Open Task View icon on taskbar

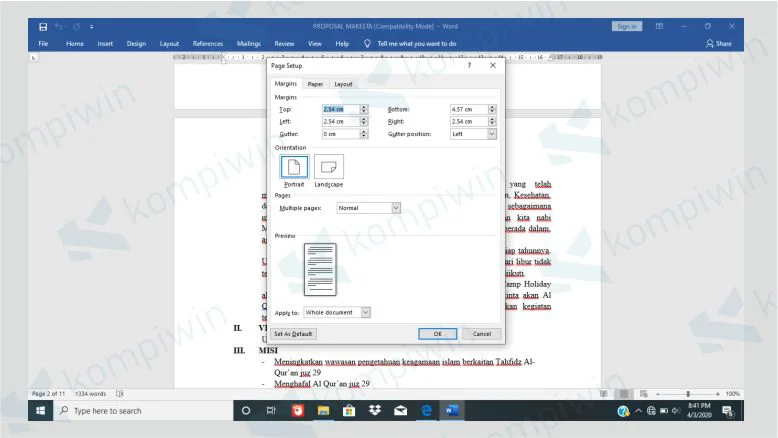(271, 411)
